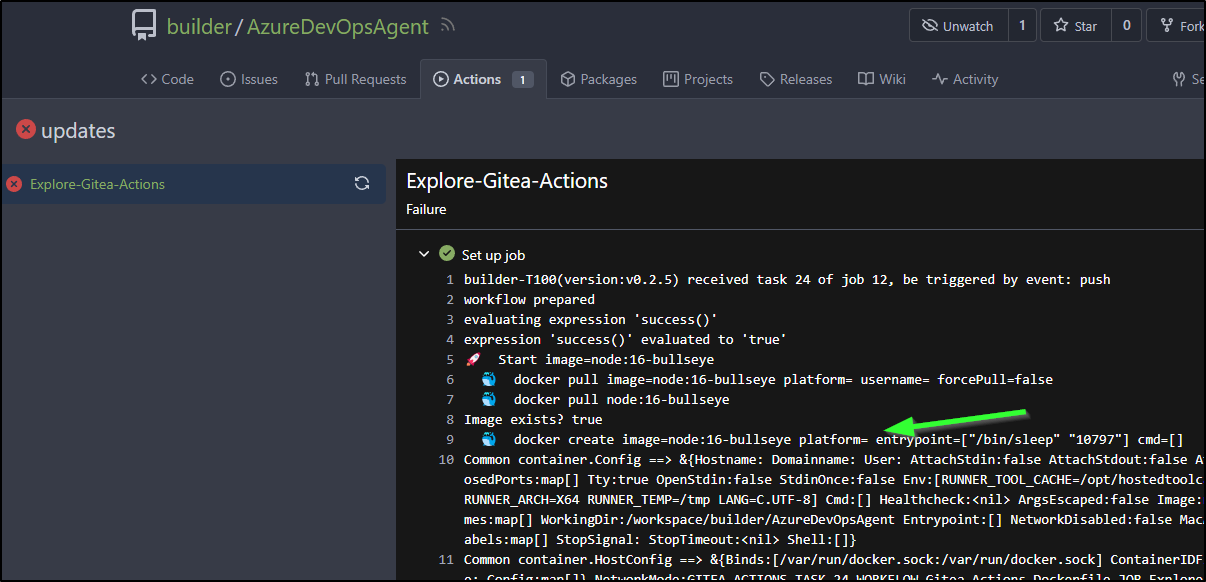Click the Code brackets icon
Screen dimensions: 1206x582
click(x=148, y=79)
